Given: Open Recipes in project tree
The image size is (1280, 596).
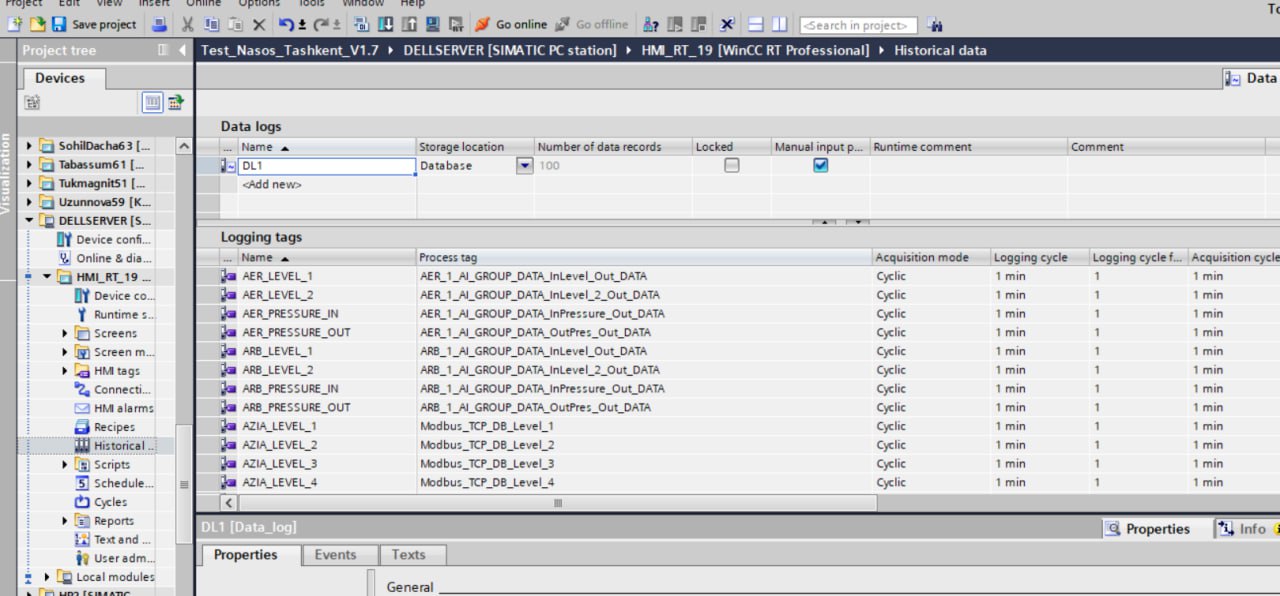Looking at the screenshot, I should tap(105, 427).
